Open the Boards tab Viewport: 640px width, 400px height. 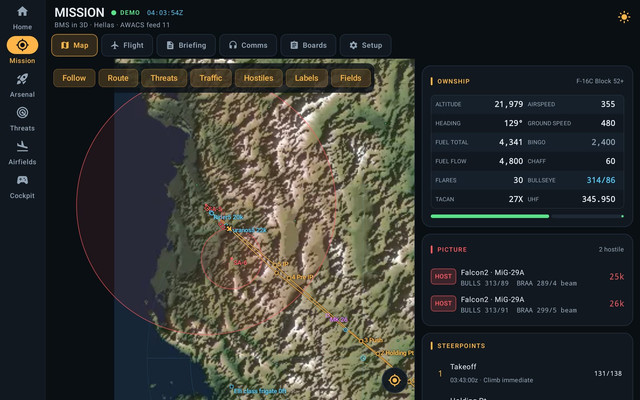pos(308,45)
